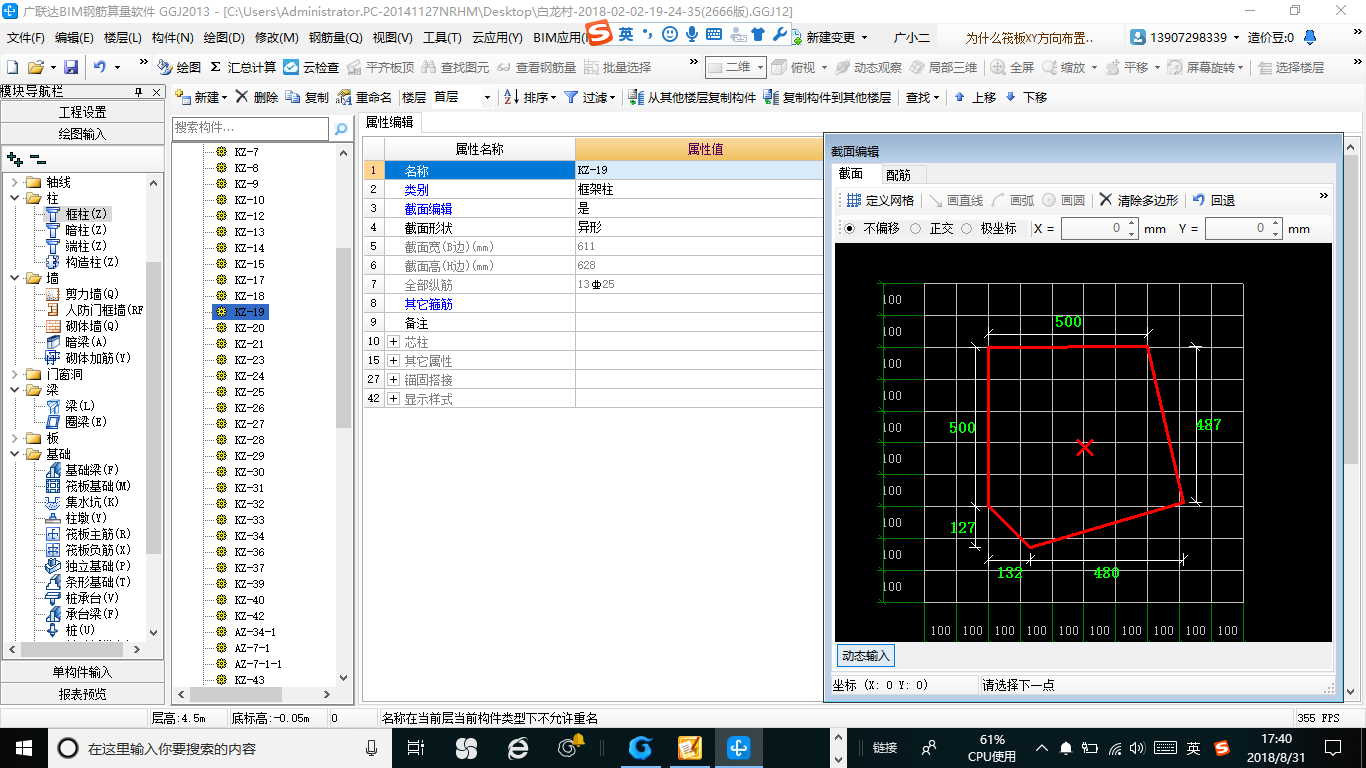
Task: Click the open folder icon
Action: click(x=35, y=67)
